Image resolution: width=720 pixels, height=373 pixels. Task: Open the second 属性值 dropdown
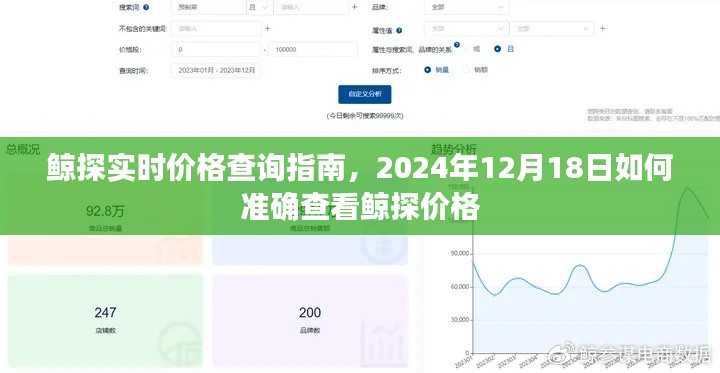pos(552,28)
